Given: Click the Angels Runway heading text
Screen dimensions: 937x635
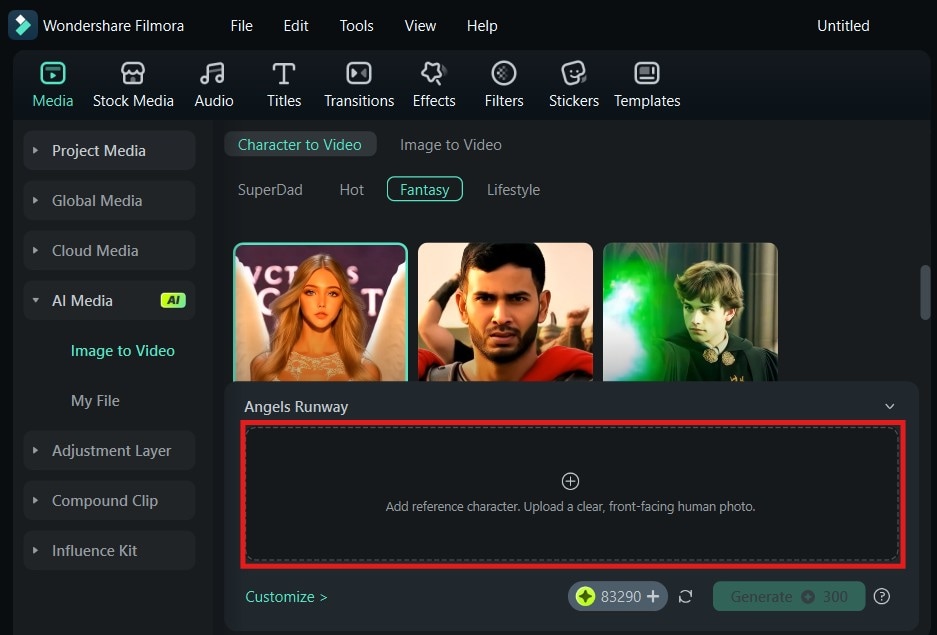Looking at the screenshot, I should [296, 407].
